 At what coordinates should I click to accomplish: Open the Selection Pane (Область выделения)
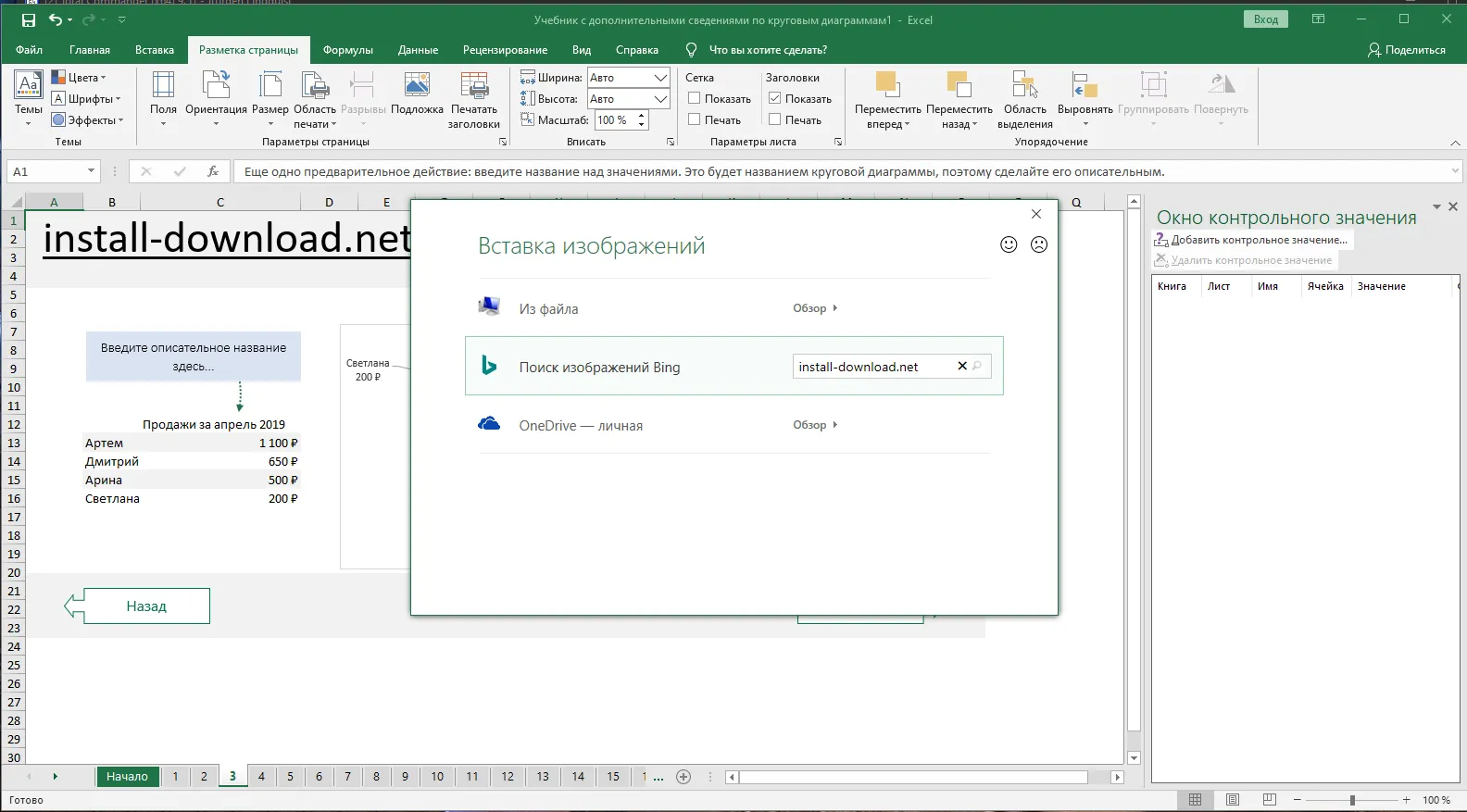click(1024, 86)
